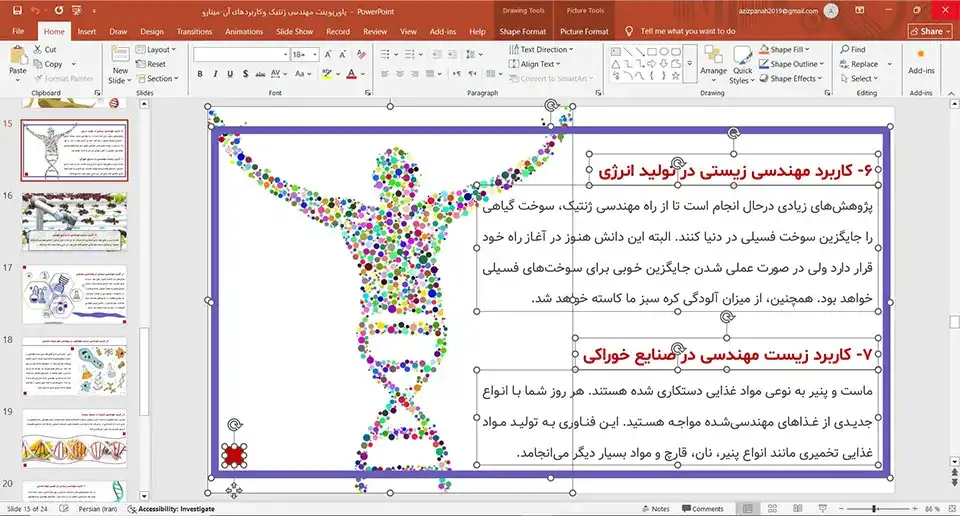This screenshot has height=516, width=960.
Task: Toggle Normal view in status bar
Action: (748, 509)
